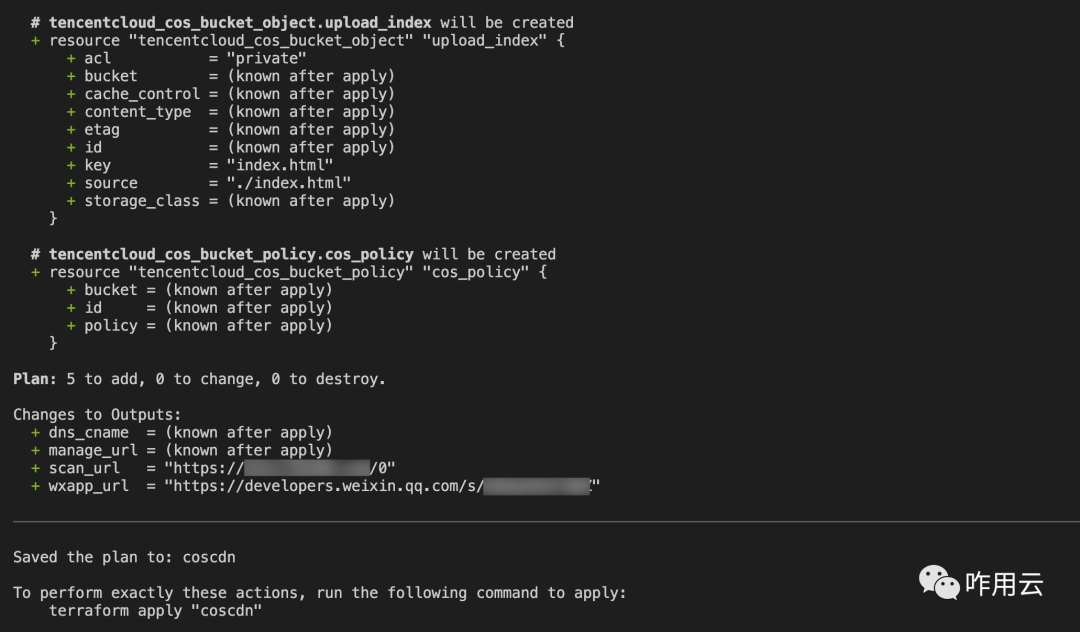Click the "index.html" key value
This screenshot has height=632, width=1080.
point(280,165)
